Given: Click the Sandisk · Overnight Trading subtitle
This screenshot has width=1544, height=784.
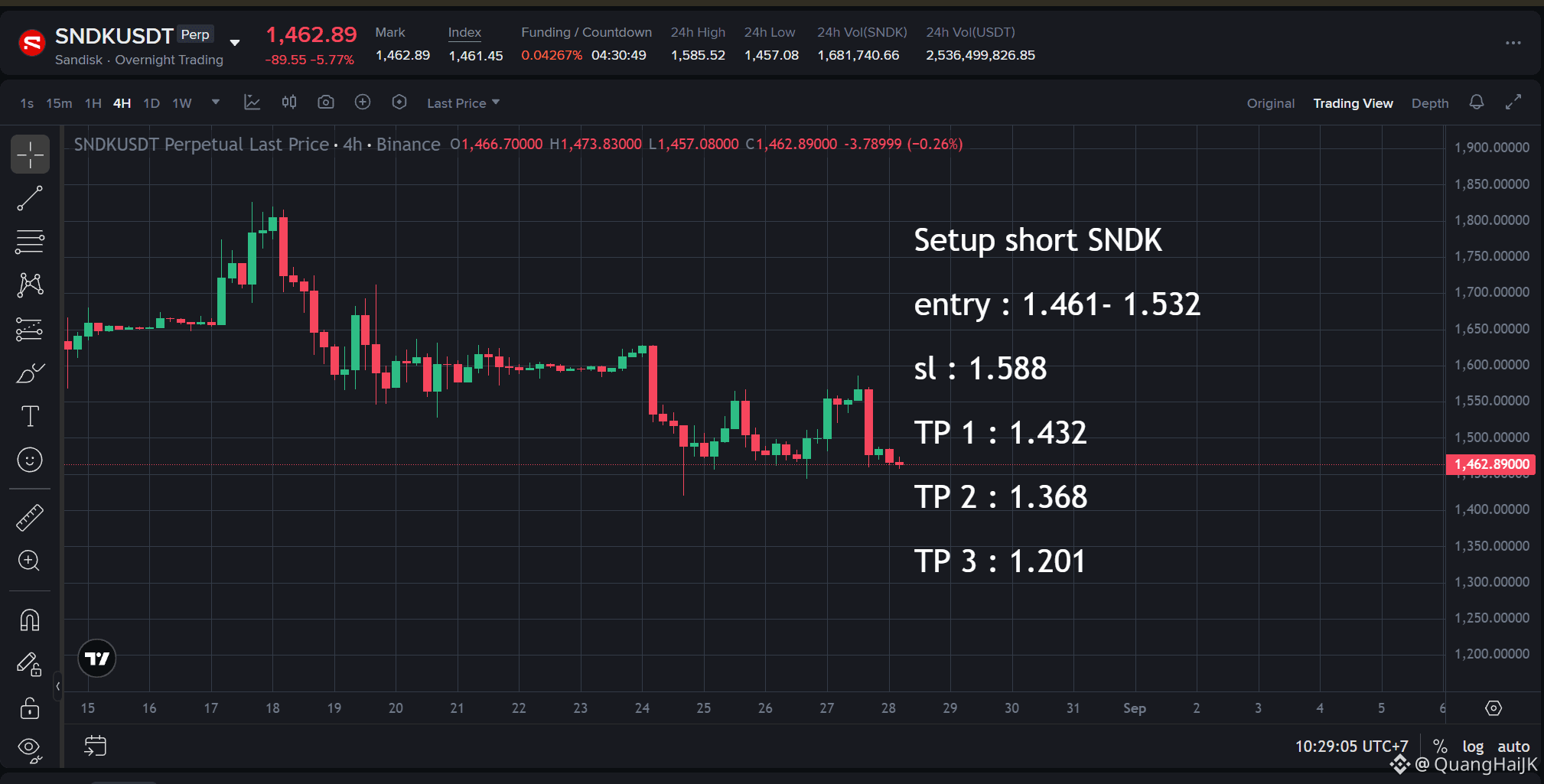Looking at the screenshot, I should 139,60.
